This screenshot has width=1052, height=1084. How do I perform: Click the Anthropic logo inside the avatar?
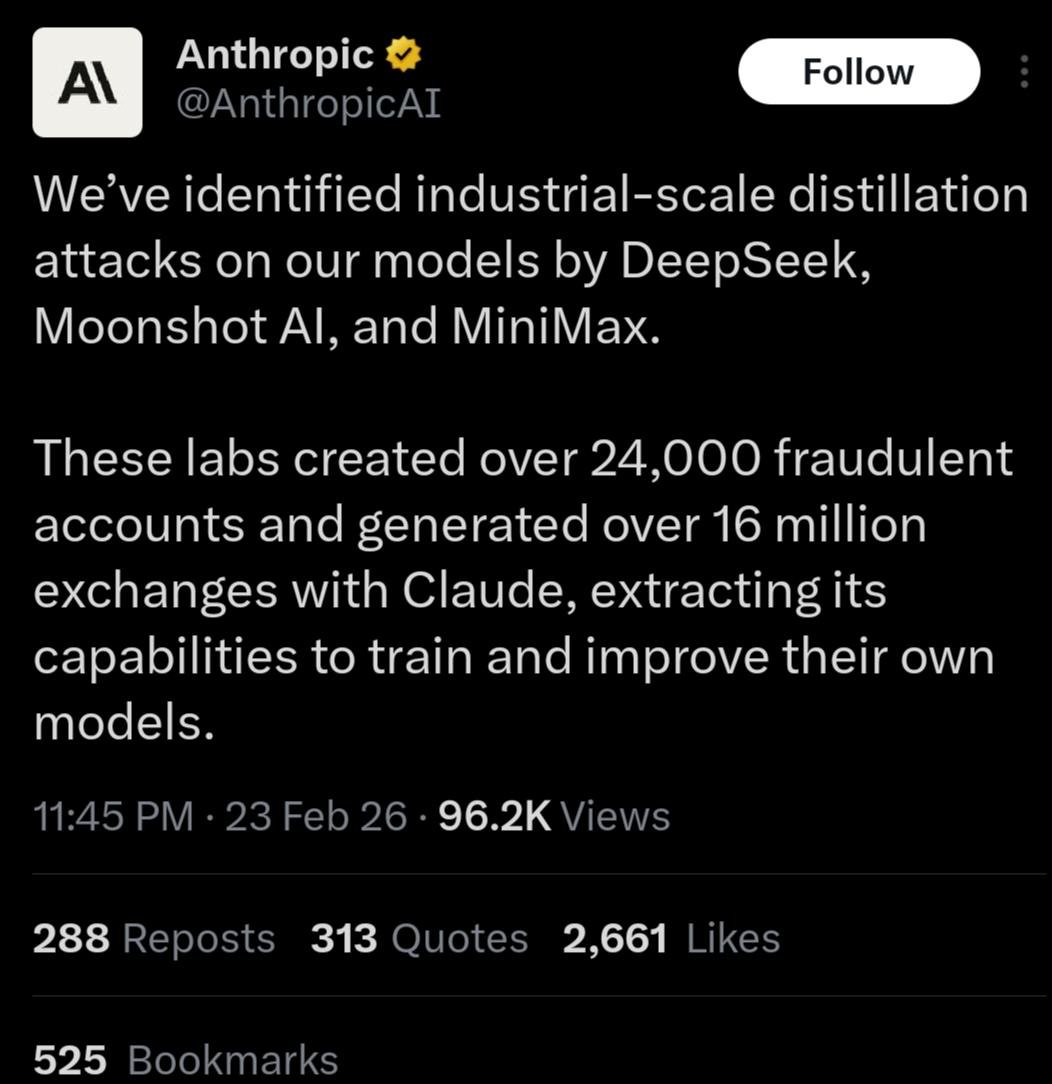(x=87, y=86)
